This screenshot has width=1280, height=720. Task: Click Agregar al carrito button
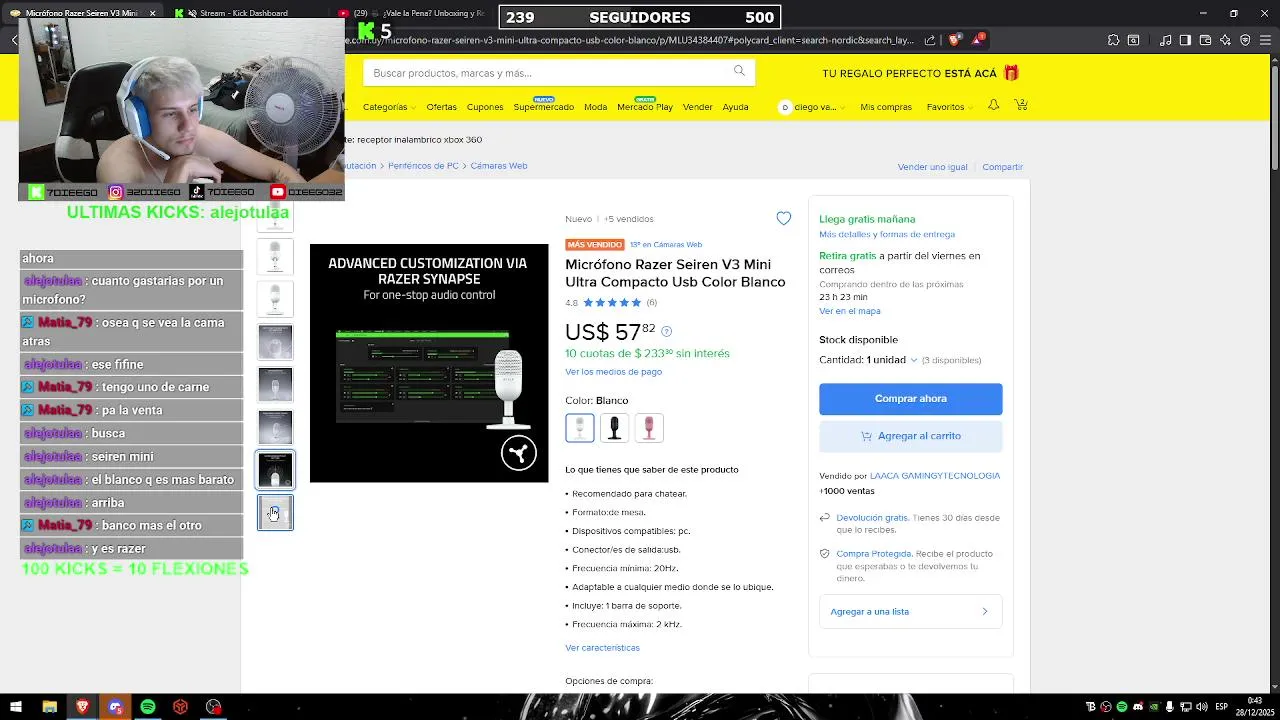click(911, 436)
